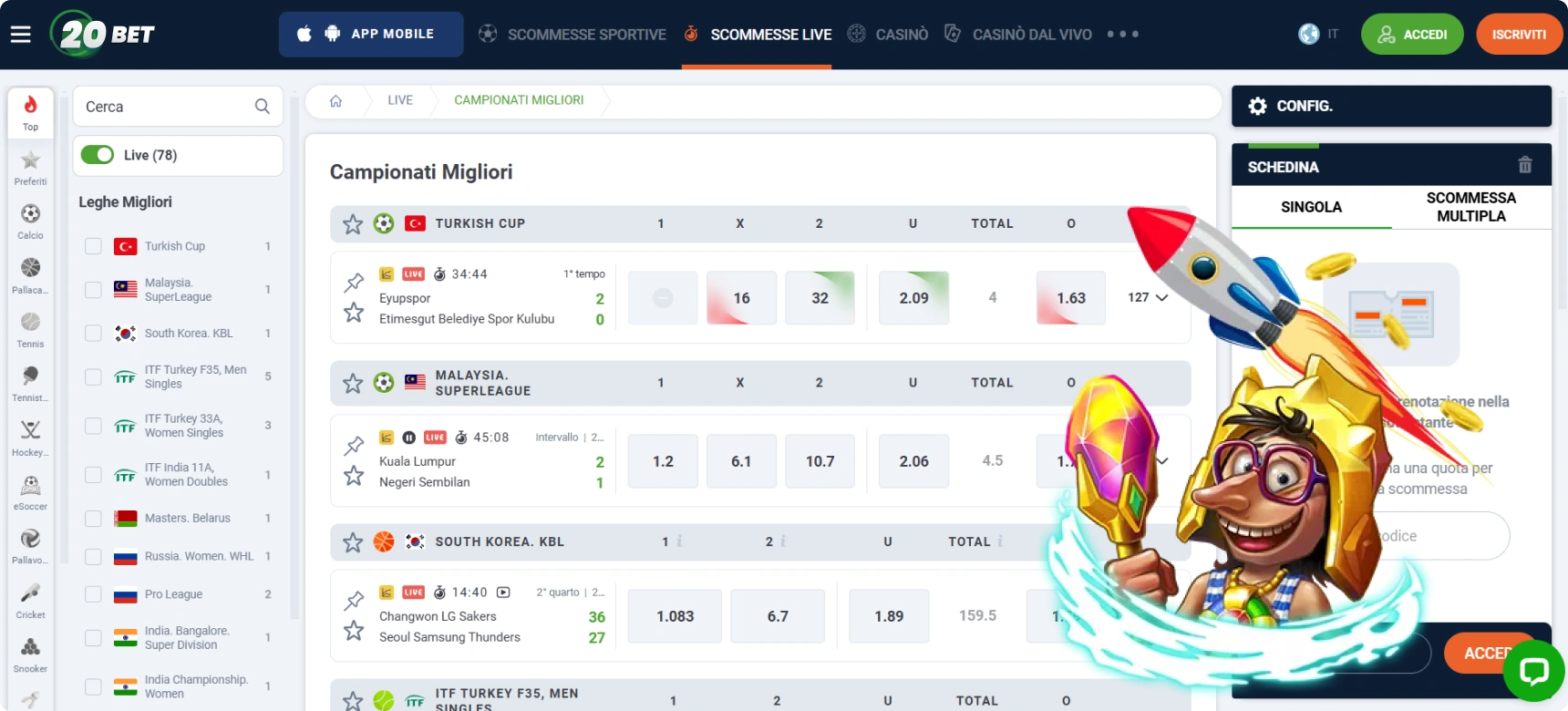Toggle the Live (78) switch
The image size is (1568, 711).
[x=98, y=155]
